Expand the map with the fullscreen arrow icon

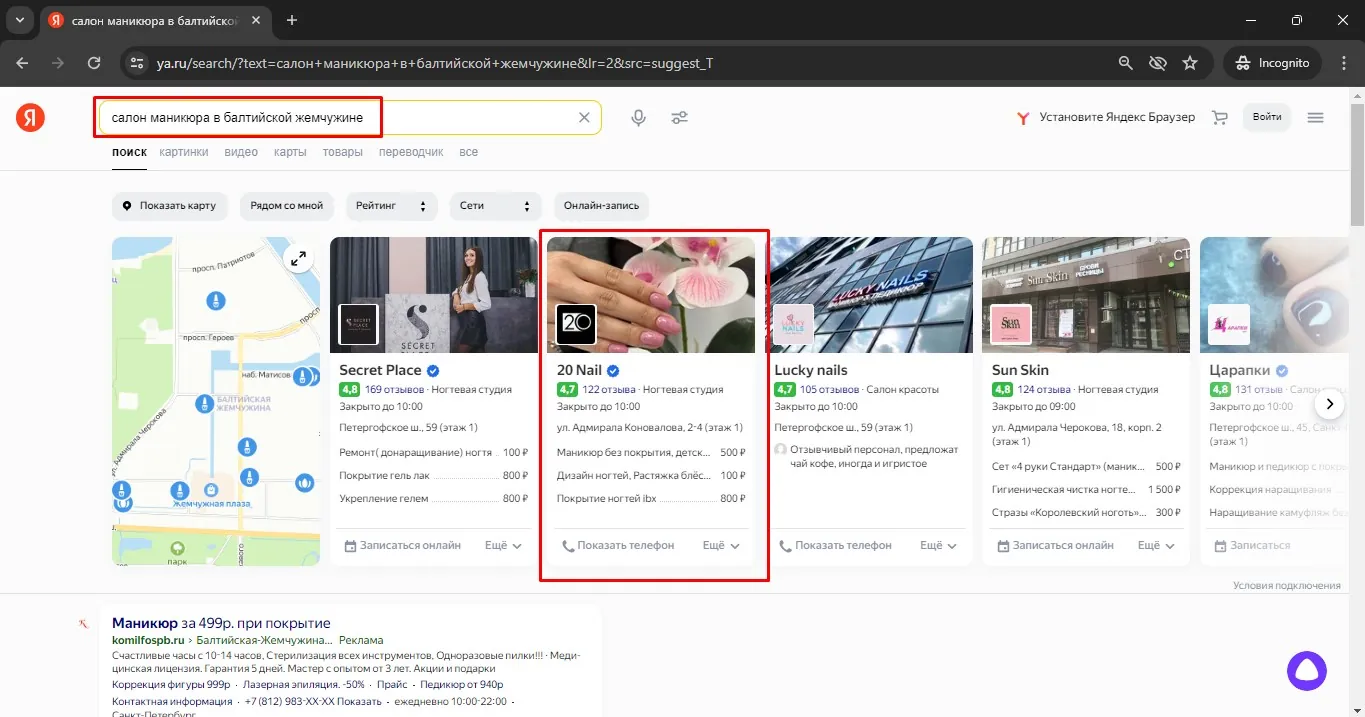point(298,259)
